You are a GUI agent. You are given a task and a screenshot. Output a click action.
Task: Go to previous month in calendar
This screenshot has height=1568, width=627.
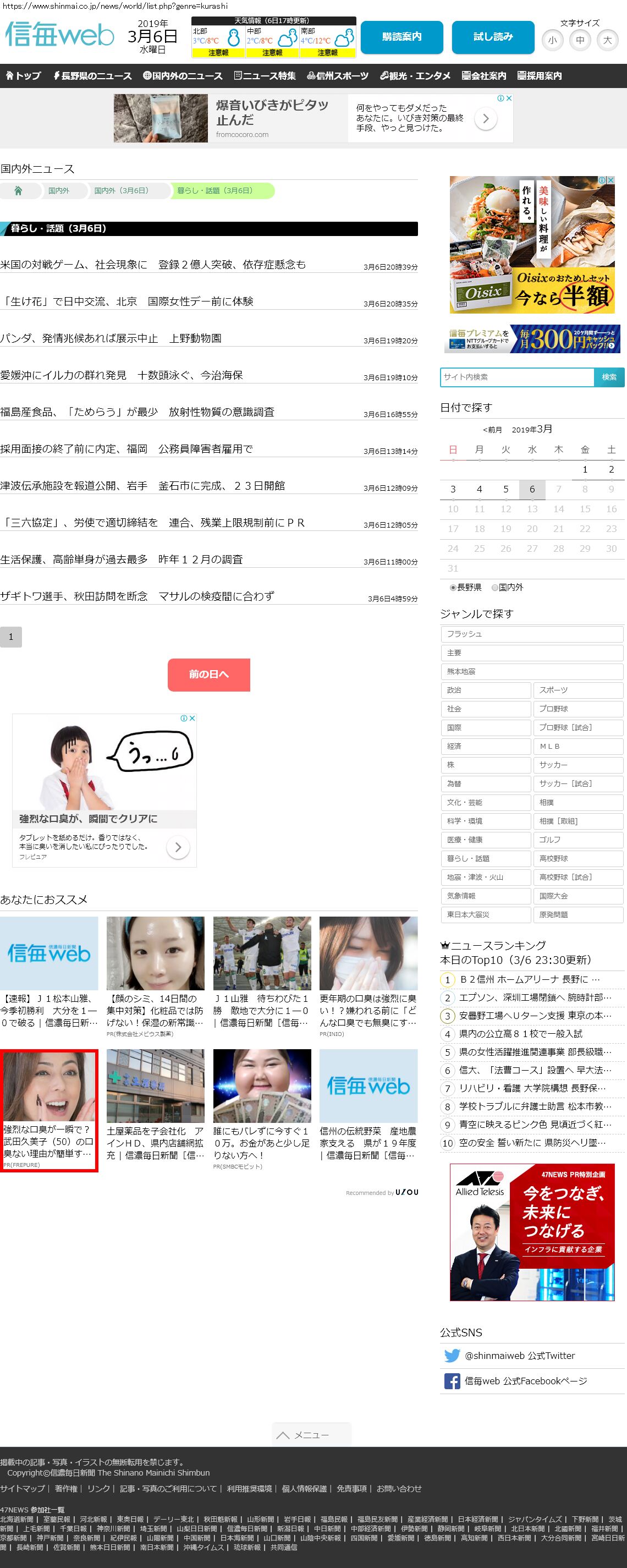492,430
